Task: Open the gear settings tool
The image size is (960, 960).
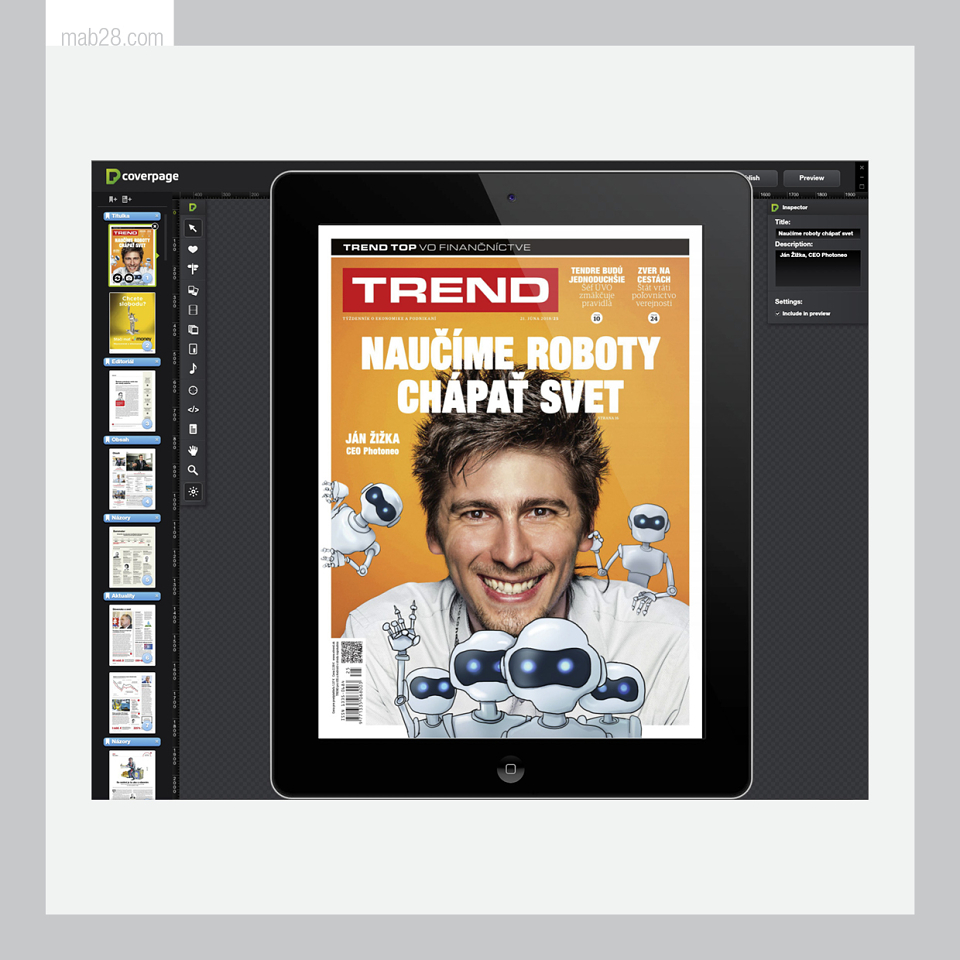Action: 193,492
